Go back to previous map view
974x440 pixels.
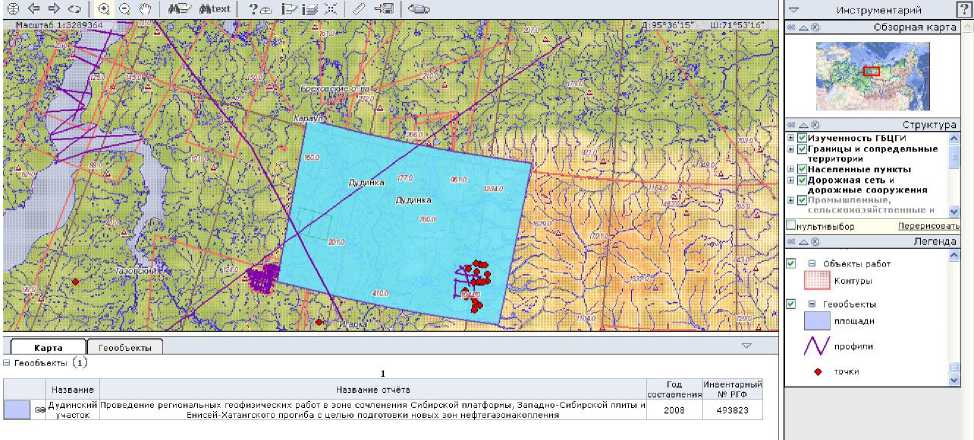[34, 9]
